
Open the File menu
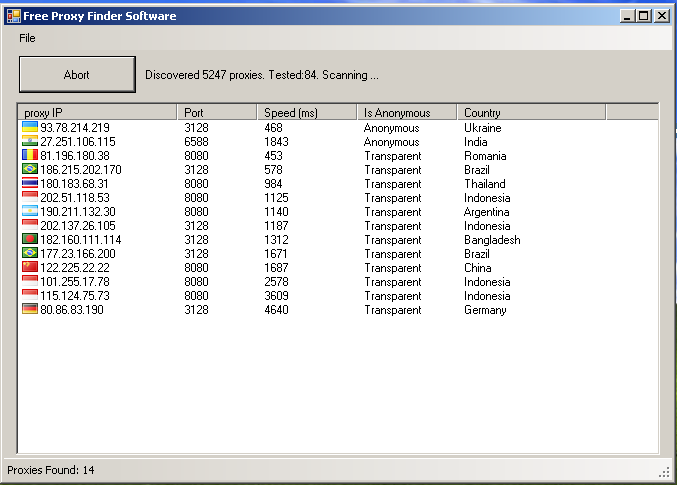[27, 38]
